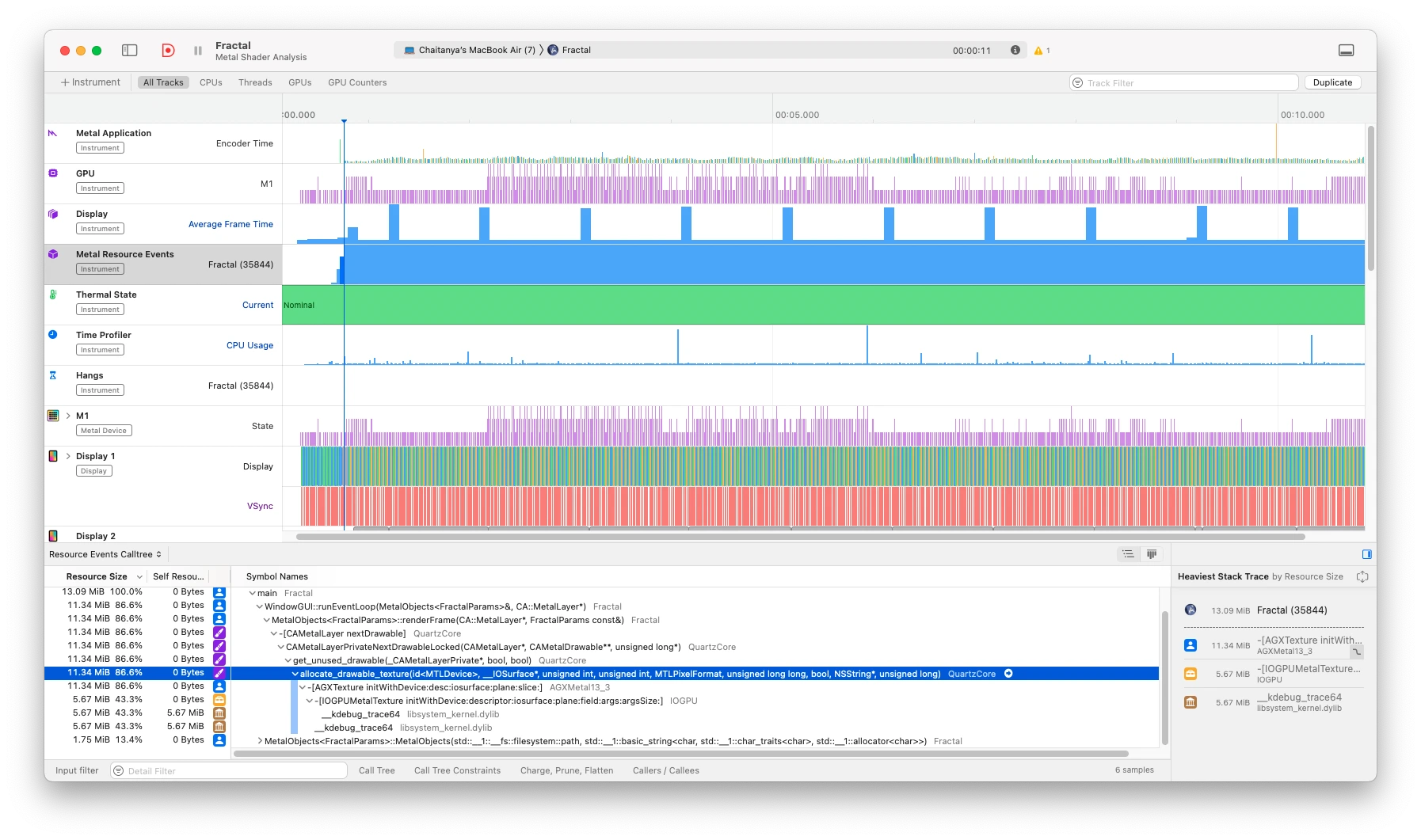Click the filter icon in Detail Filter field
Image resolution: width=1421 pixels, height=840 pixels.
[x=119, y=770]
